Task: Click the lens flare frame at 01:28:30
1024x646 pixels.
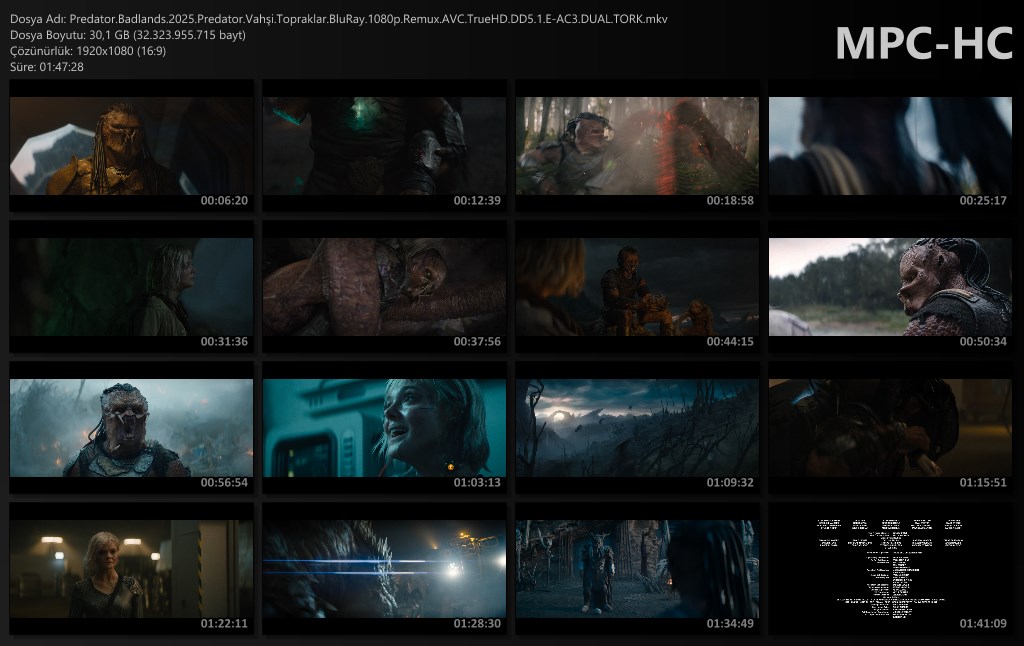Action: tap(384, 569)
